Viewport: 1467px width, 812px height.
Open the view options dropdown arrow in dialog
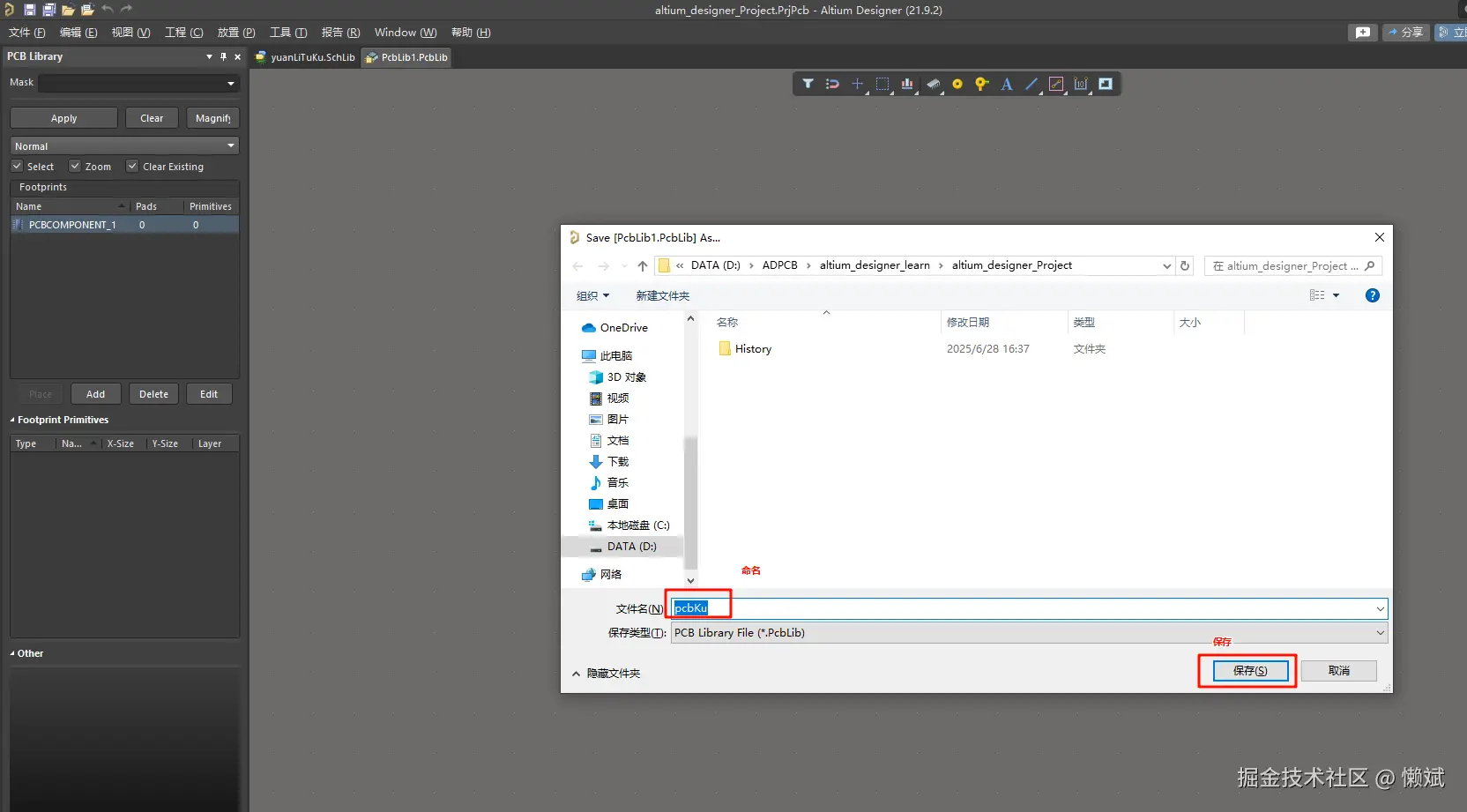point(1337,295)
